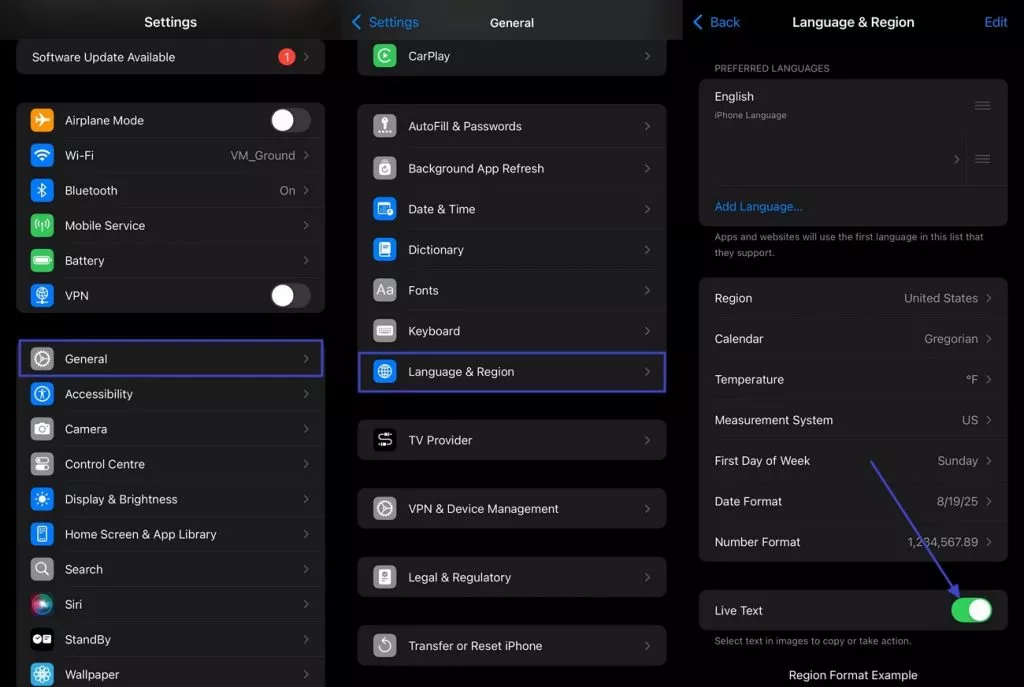Open the Region dropdown showing United States
1024x687 pixels.
point(853,298)
